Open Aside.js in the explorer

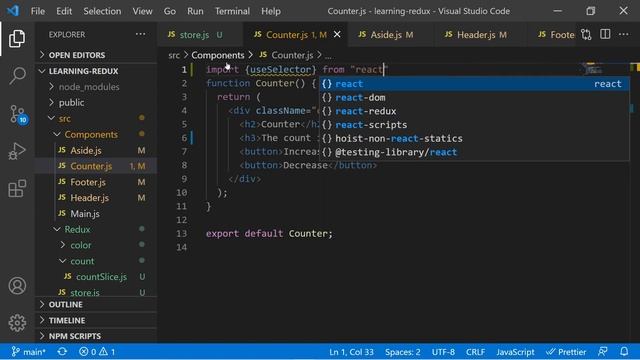(96, 150)
